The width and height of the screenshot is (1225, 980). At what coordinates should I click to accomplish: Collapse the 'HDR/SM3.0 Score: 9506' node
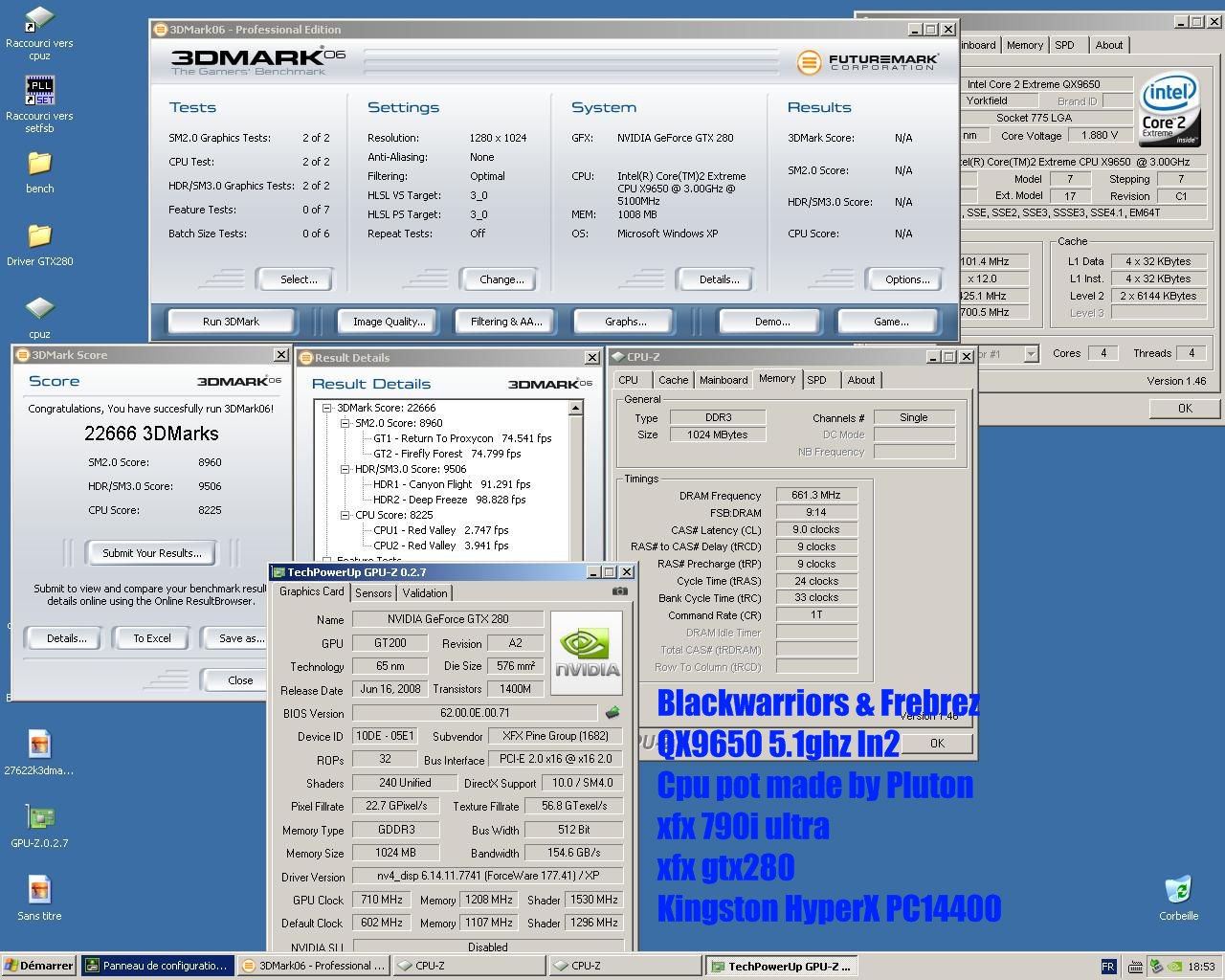(345, 469)
